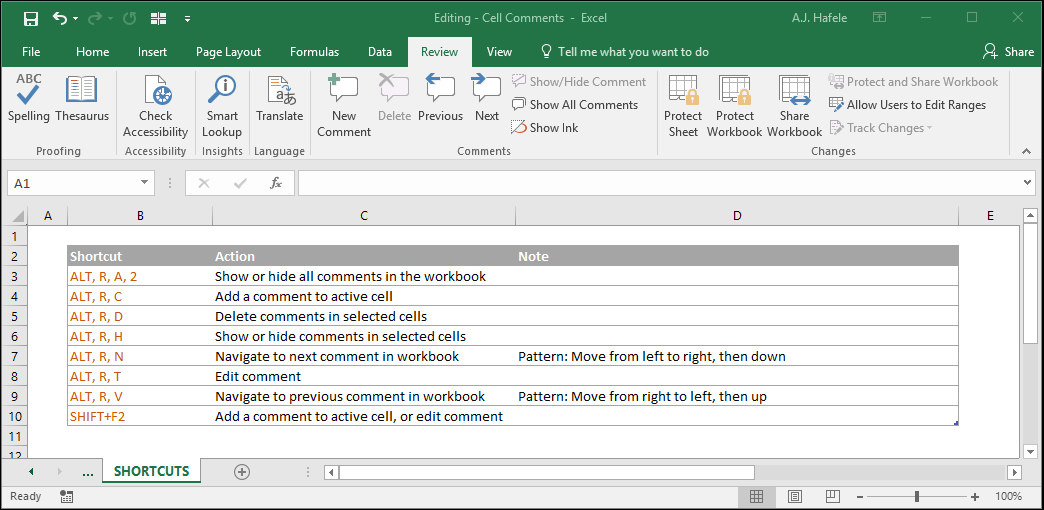Click the Cancel X in the formula bar
This screenshot has height=510, width=1044.
[x=204, y=183]
